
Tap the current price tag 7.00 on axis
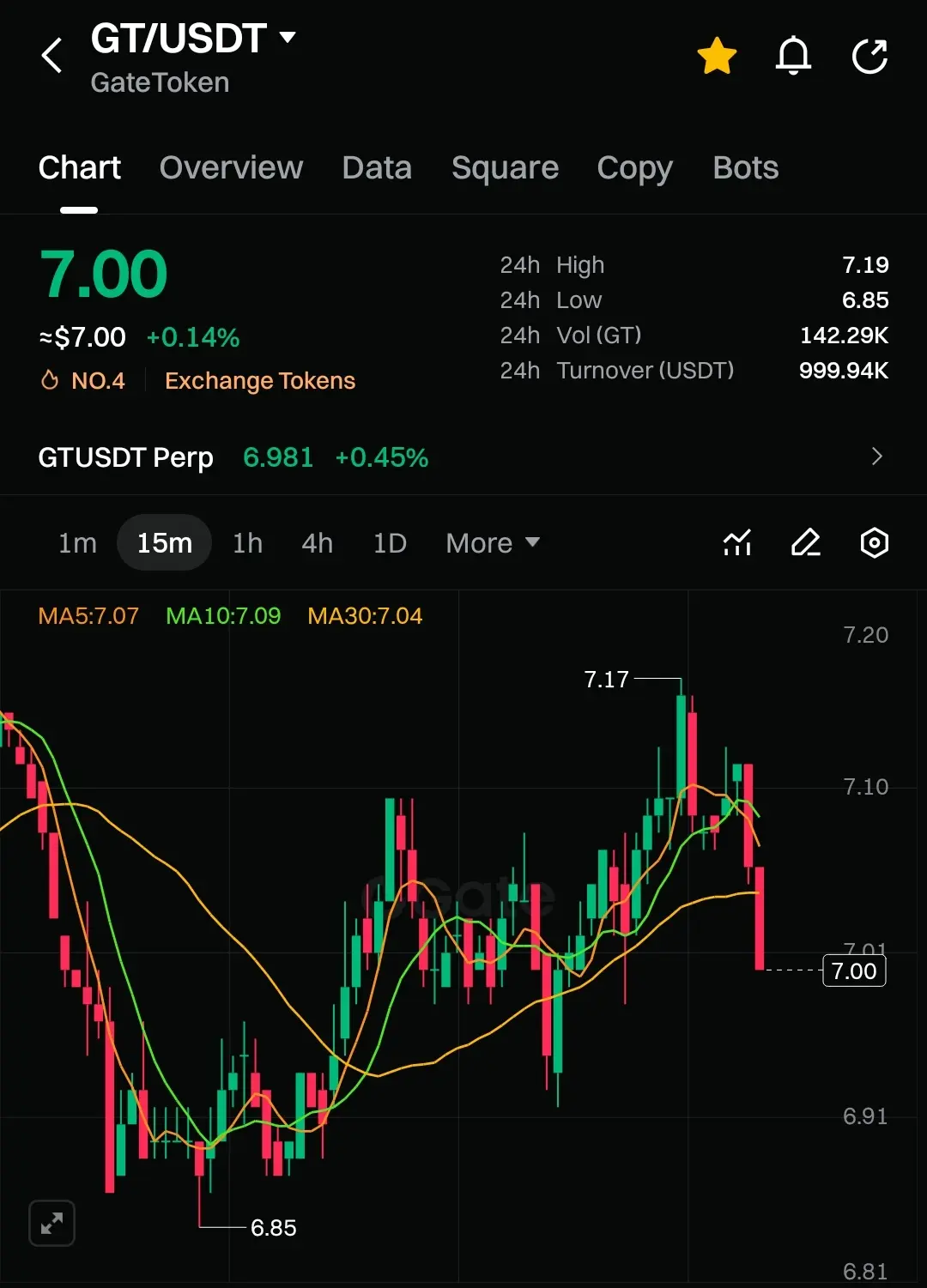(x=854, y=971)
